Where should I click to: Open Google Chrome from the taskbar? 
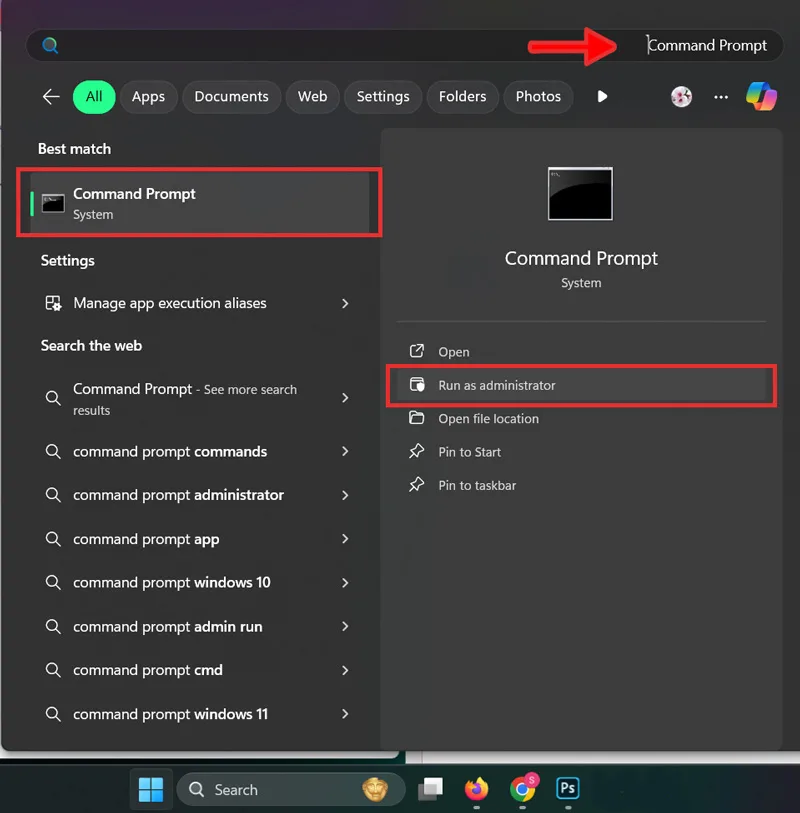[x=523, y=788]
